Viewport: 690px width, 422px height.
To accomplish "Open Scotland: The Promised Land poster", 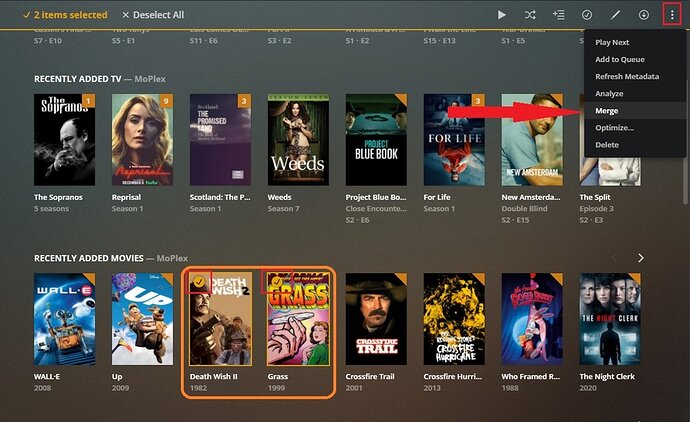I will coord(220,139).
